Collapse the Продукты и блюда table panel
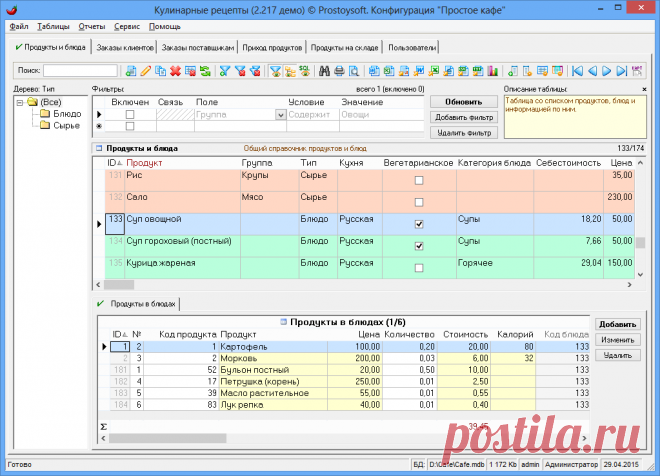The height and width of the screenshot is (476, 660). click(x=99, y=148)
